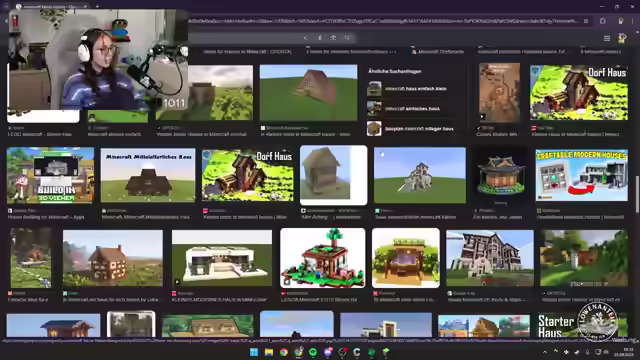Bookmark this page with the star icon
The image size is (640, 360).
tap(586, 21)
